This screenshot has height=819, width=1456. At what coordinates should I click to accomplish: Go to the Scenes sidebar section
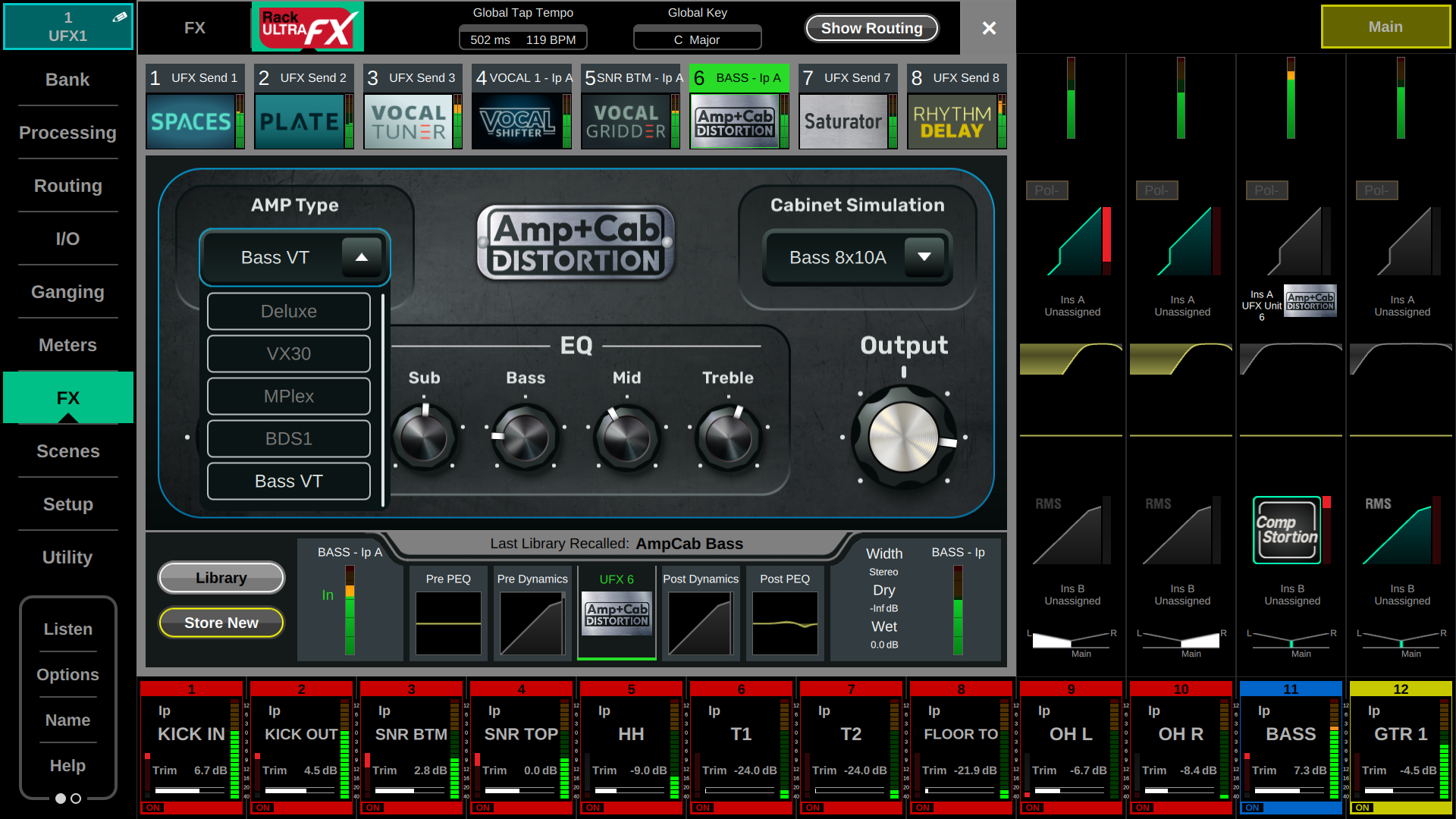point(67,451)
